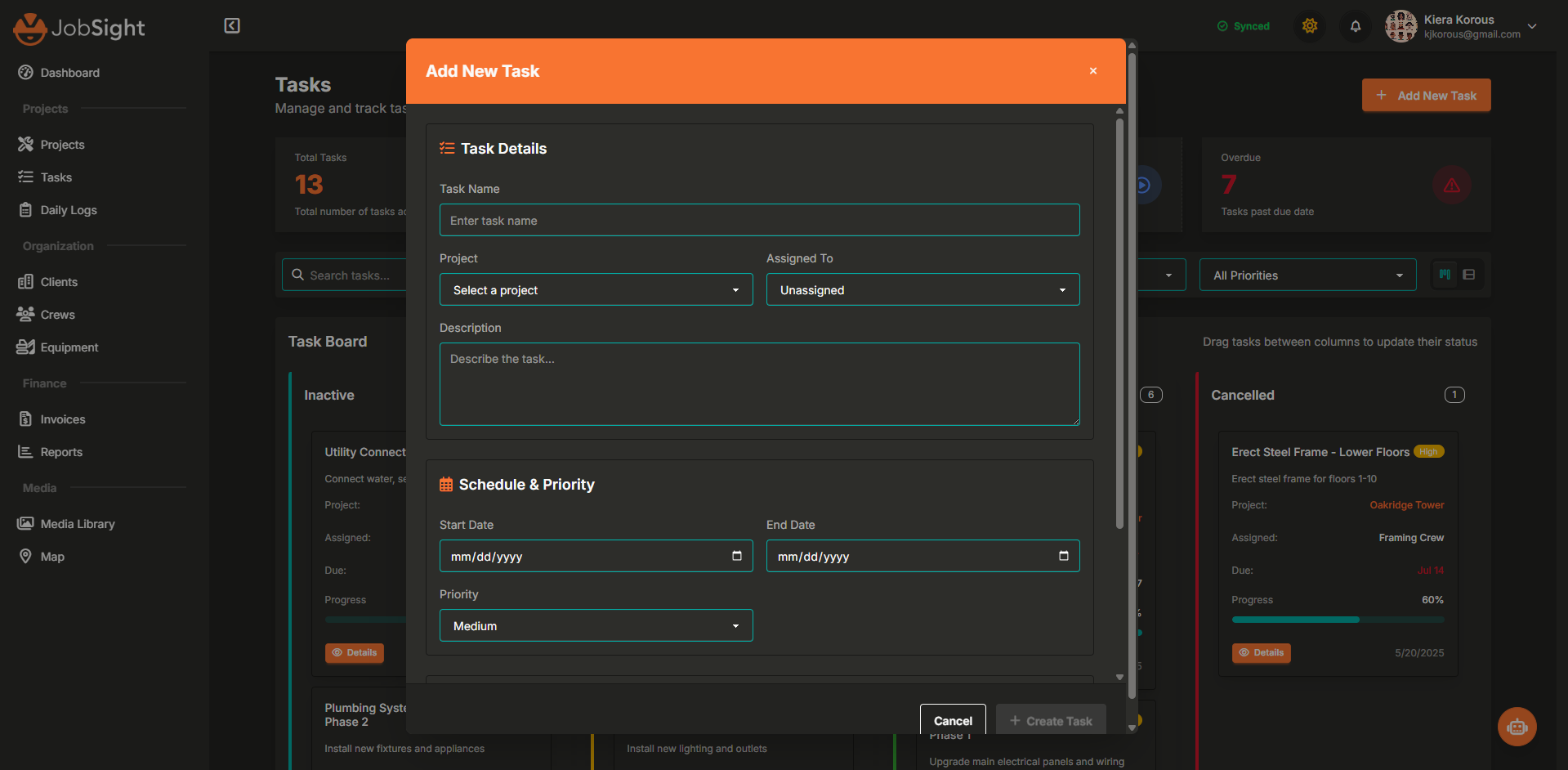Open Daily Logs page
Image resolution: width=1568 pixels, height=770 pixels.
(69, 210)
